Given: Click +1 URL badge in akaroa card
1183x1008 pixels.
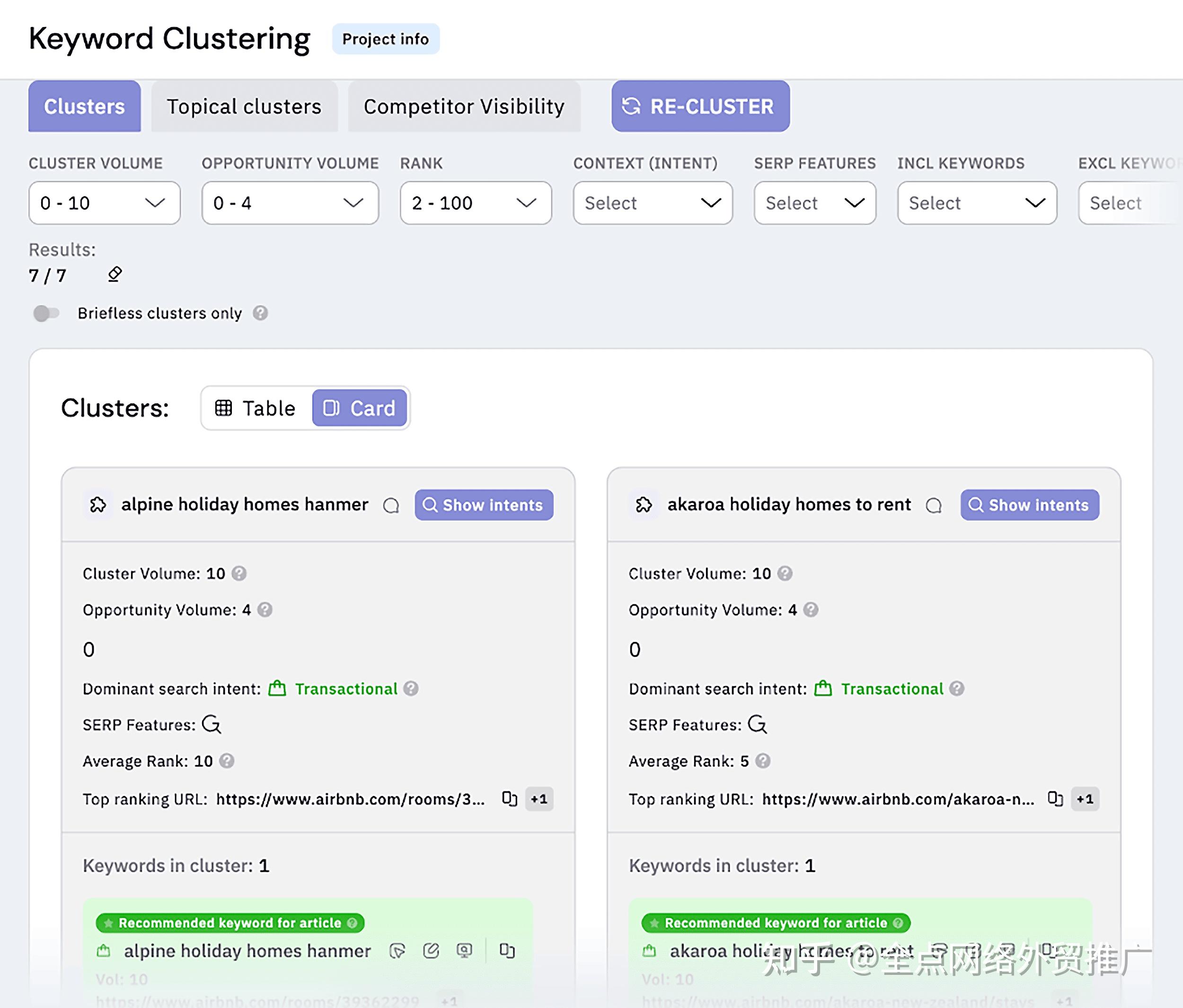Looking at the screenshot, I should pyautogui.click(x=1085, y=799).
